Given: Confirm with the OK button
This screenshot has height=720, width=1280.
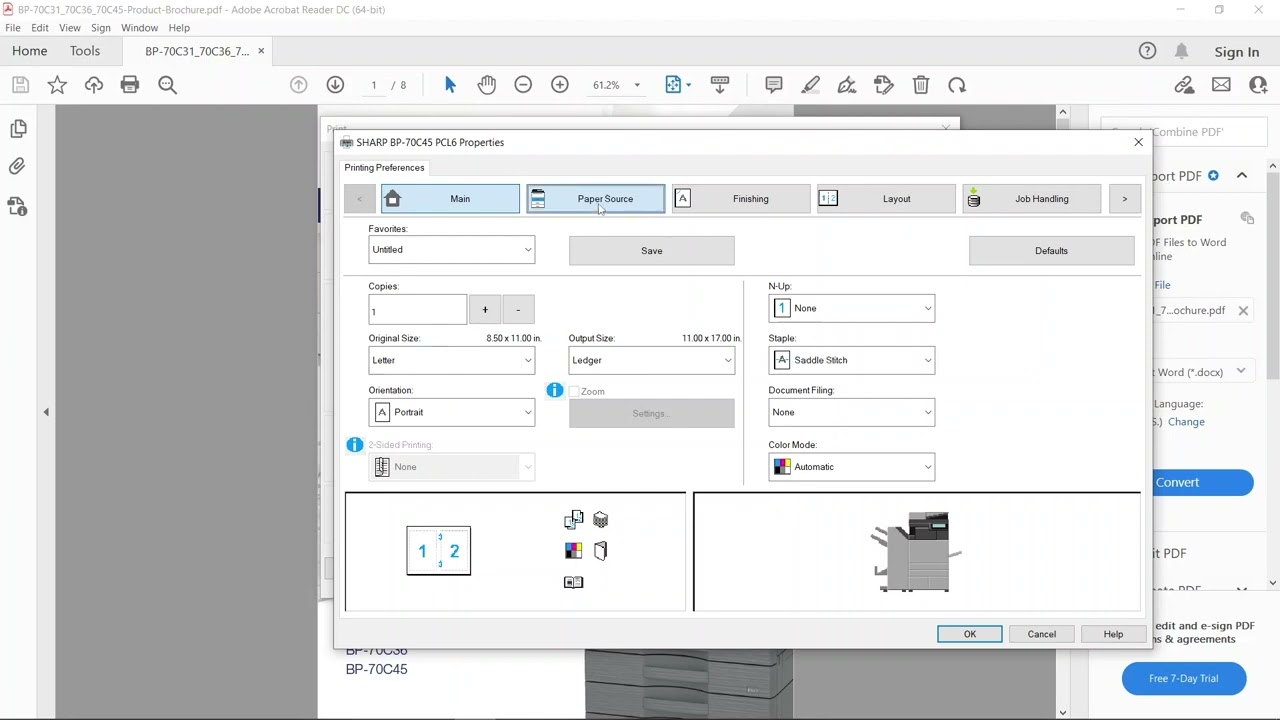Looking at the screenshot, I should click(970, 634).
